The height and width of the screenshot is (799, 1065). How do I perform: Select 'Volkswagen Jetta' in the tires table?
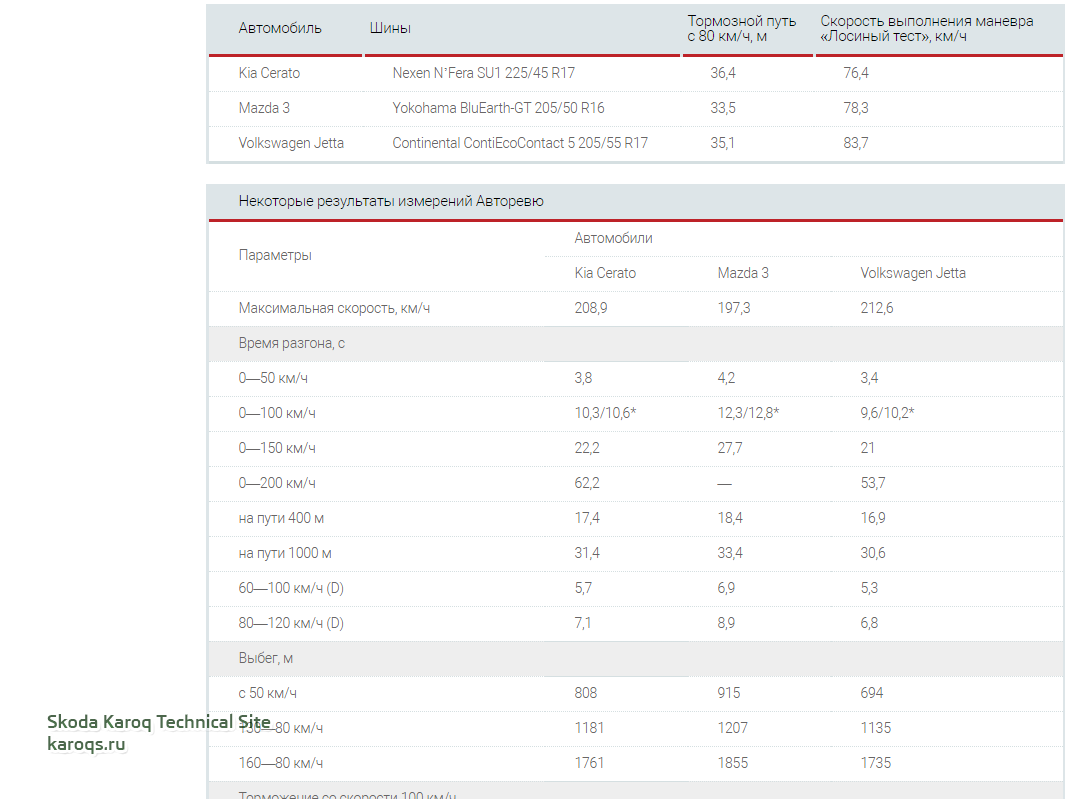pos(291,143)
